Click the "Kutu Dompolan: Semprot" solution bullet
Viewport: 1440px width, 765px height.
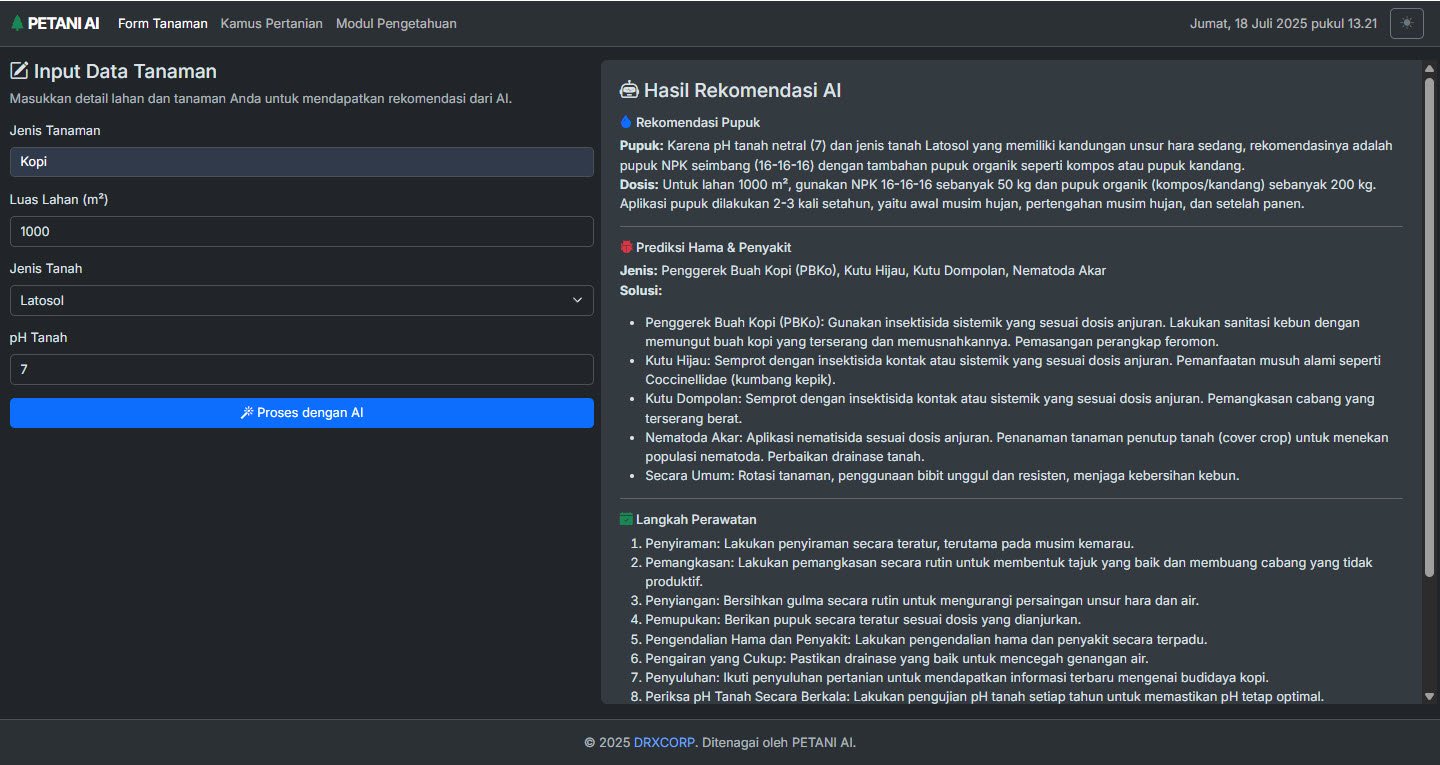(x=1010, y=408)
